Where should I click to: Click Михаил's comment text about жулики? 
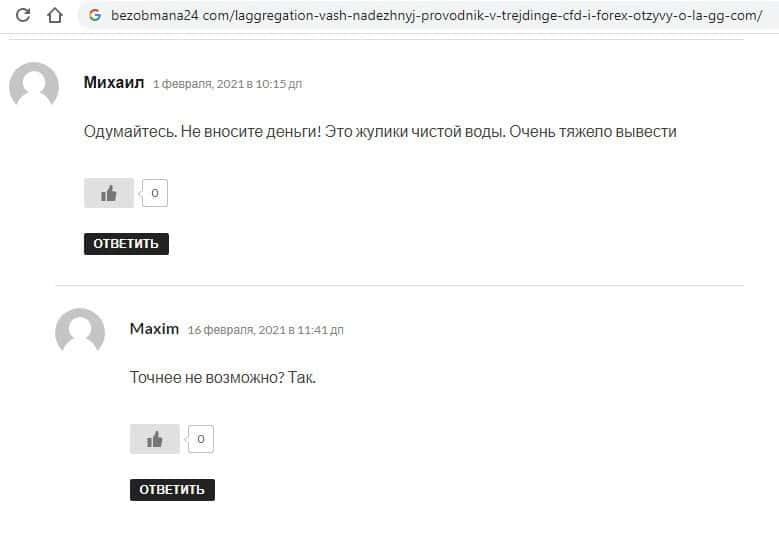tap(380, 132)
